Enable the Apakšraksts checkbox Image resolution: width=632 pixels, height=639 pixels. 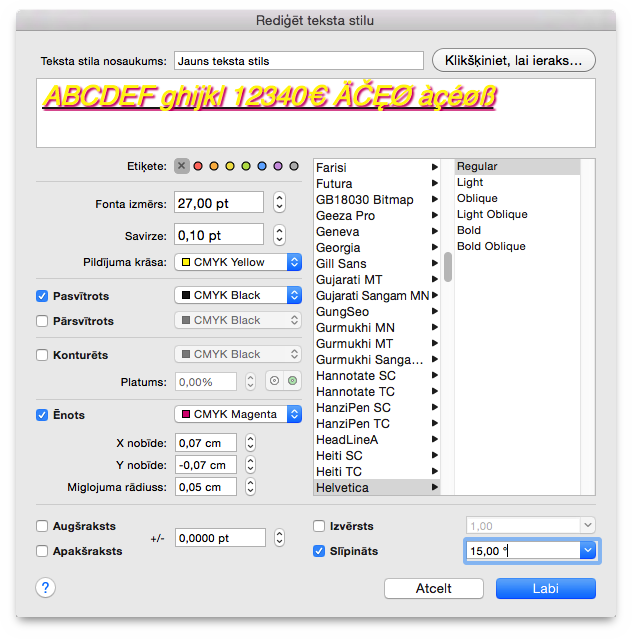[42, 551]
